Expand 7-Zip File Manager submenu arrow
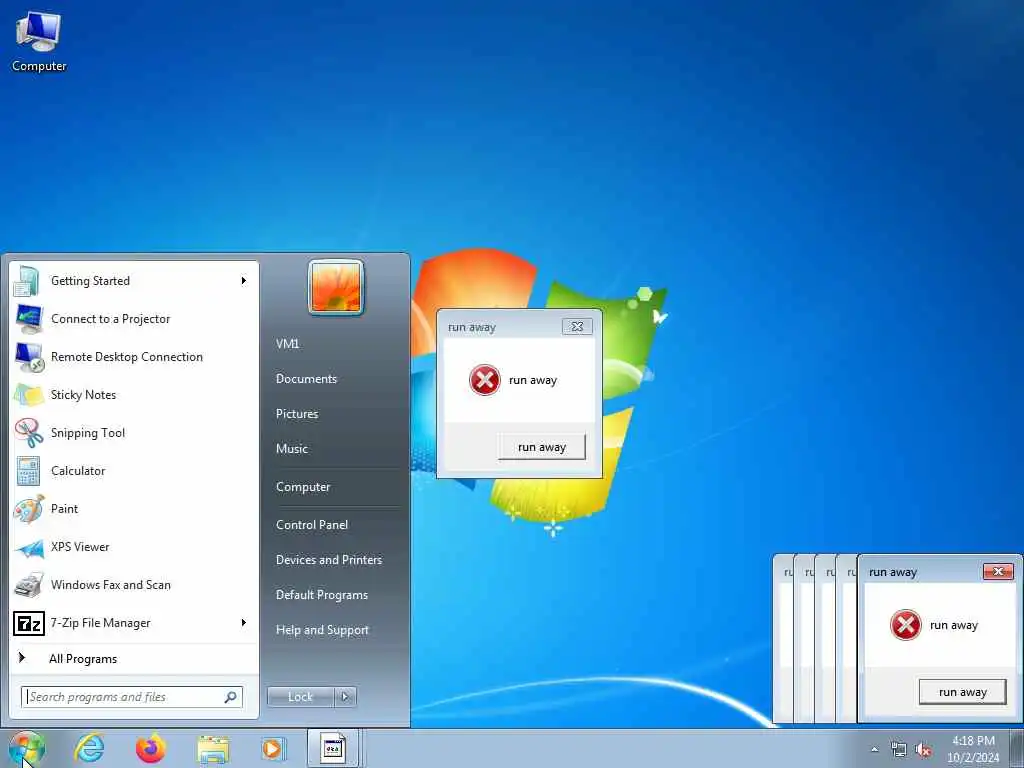 (244, 622)
